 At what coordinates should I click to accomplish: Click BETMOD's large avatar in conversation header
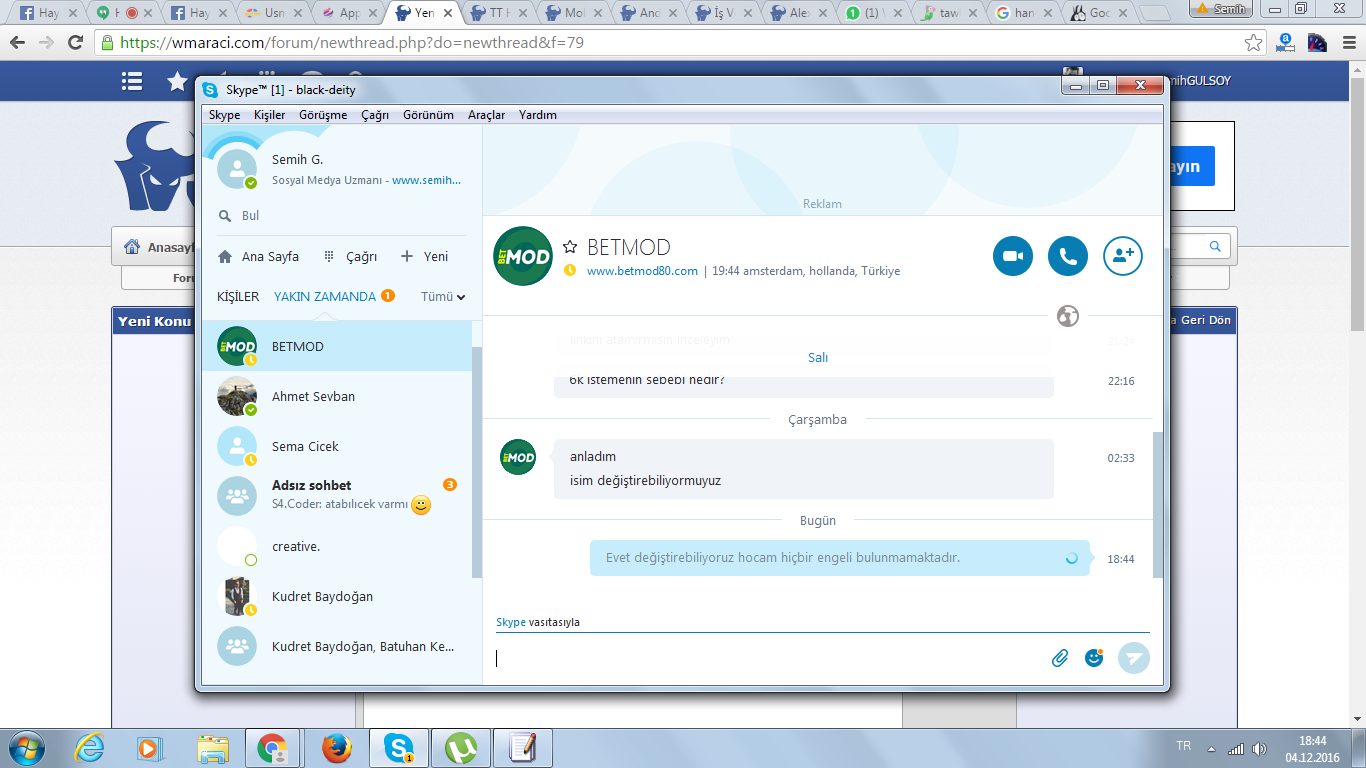tap(523, 256)
